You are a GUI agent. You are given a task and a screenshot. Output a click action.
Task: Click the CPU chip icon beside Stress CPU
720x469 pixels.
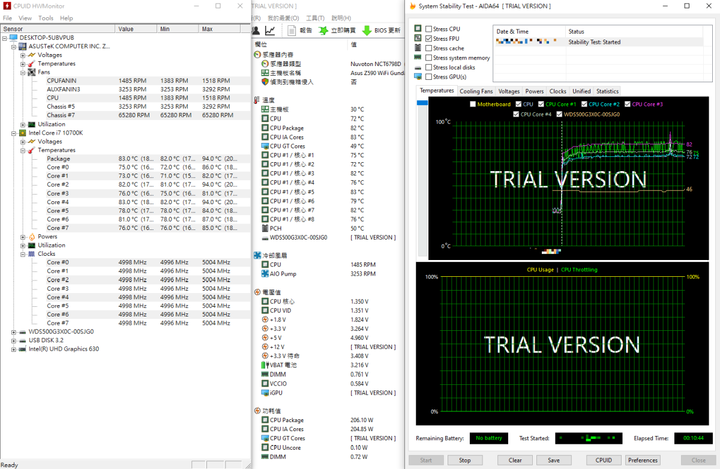point(418,28)
